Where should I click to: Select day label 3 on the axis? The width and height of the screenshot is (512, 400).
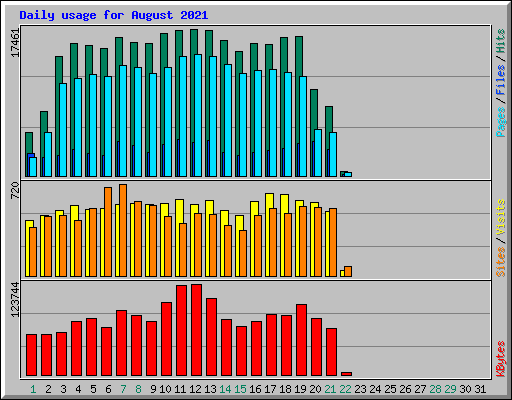[63, 389]
